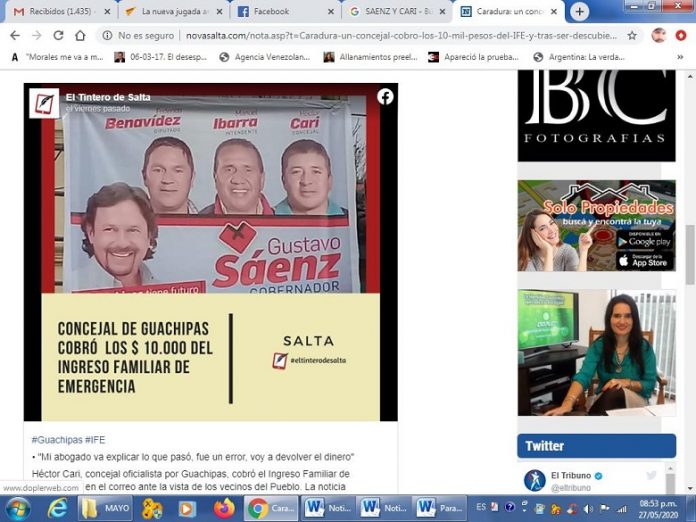This screenshot has width=696, height=522.
Task: Show site info for No es seguro
Action: pyautogui.click(x=138, y=36)
